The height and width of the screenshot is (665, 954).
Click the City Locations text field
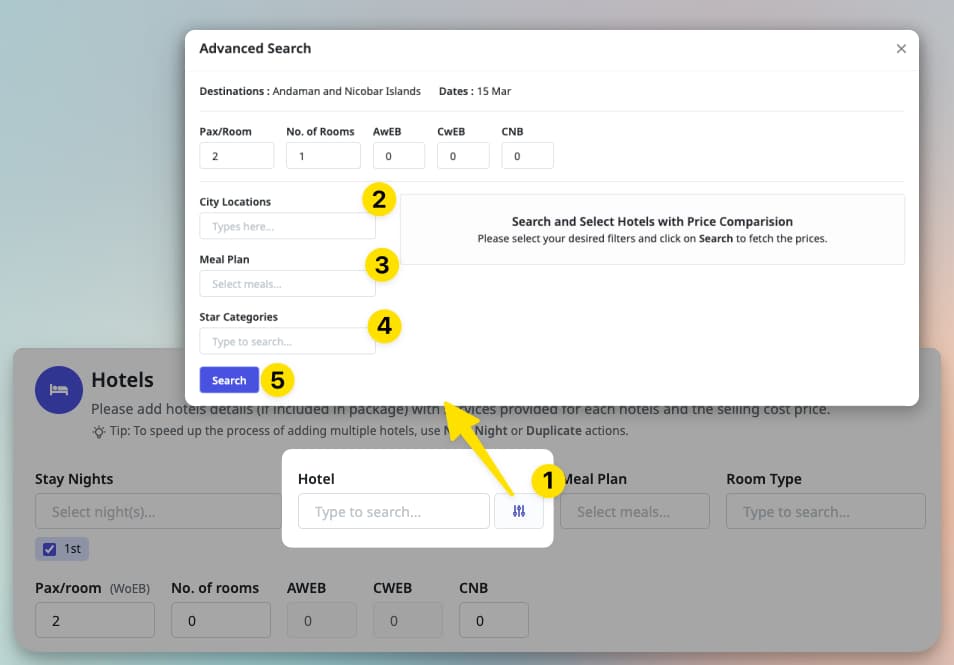pos(287,225)
